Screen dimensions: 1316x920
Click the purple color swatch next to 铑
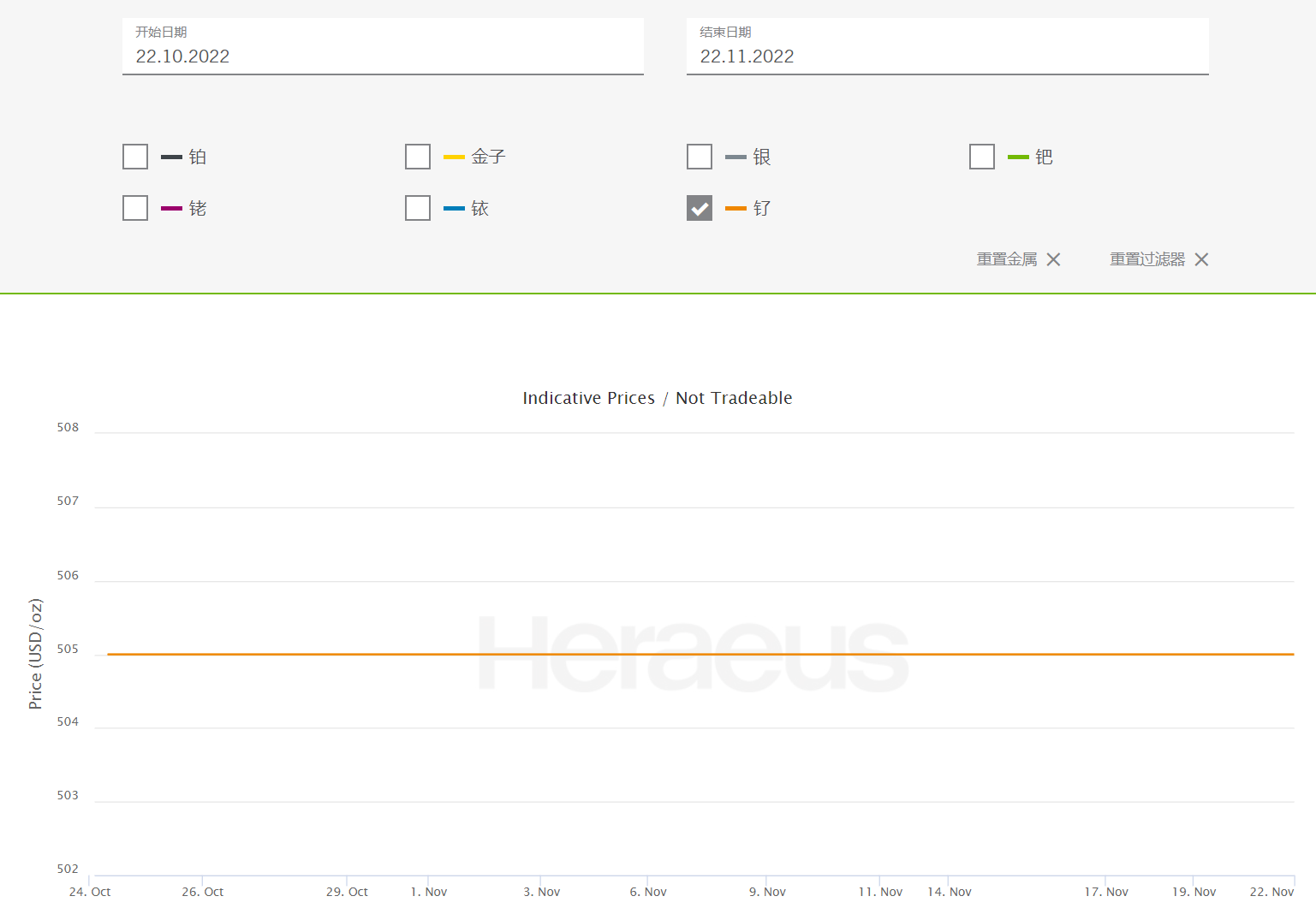[x=171, y=208]
